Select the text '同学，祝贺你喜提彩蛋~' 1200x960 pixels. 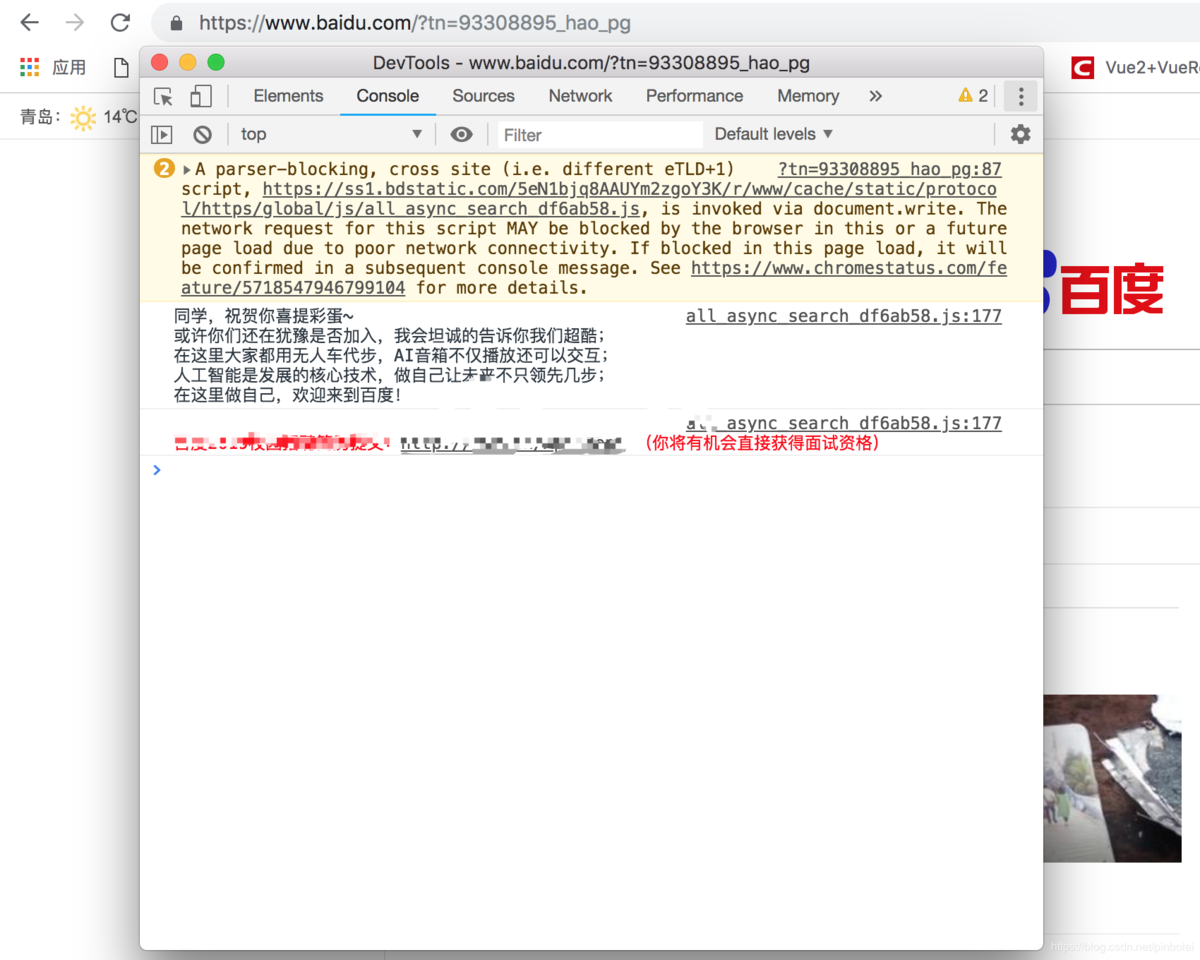click(264, 317)
